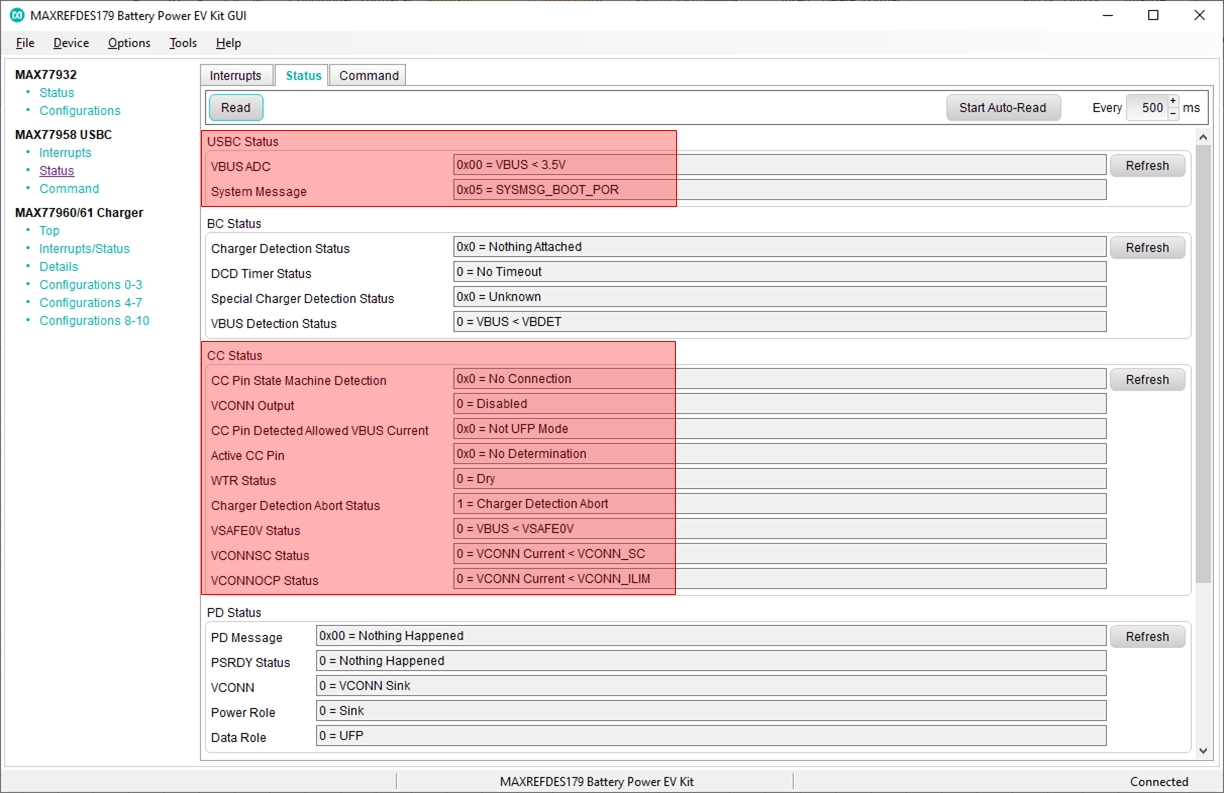Select Configurations 4-7 in sidebar

click(x=90, y=303)
